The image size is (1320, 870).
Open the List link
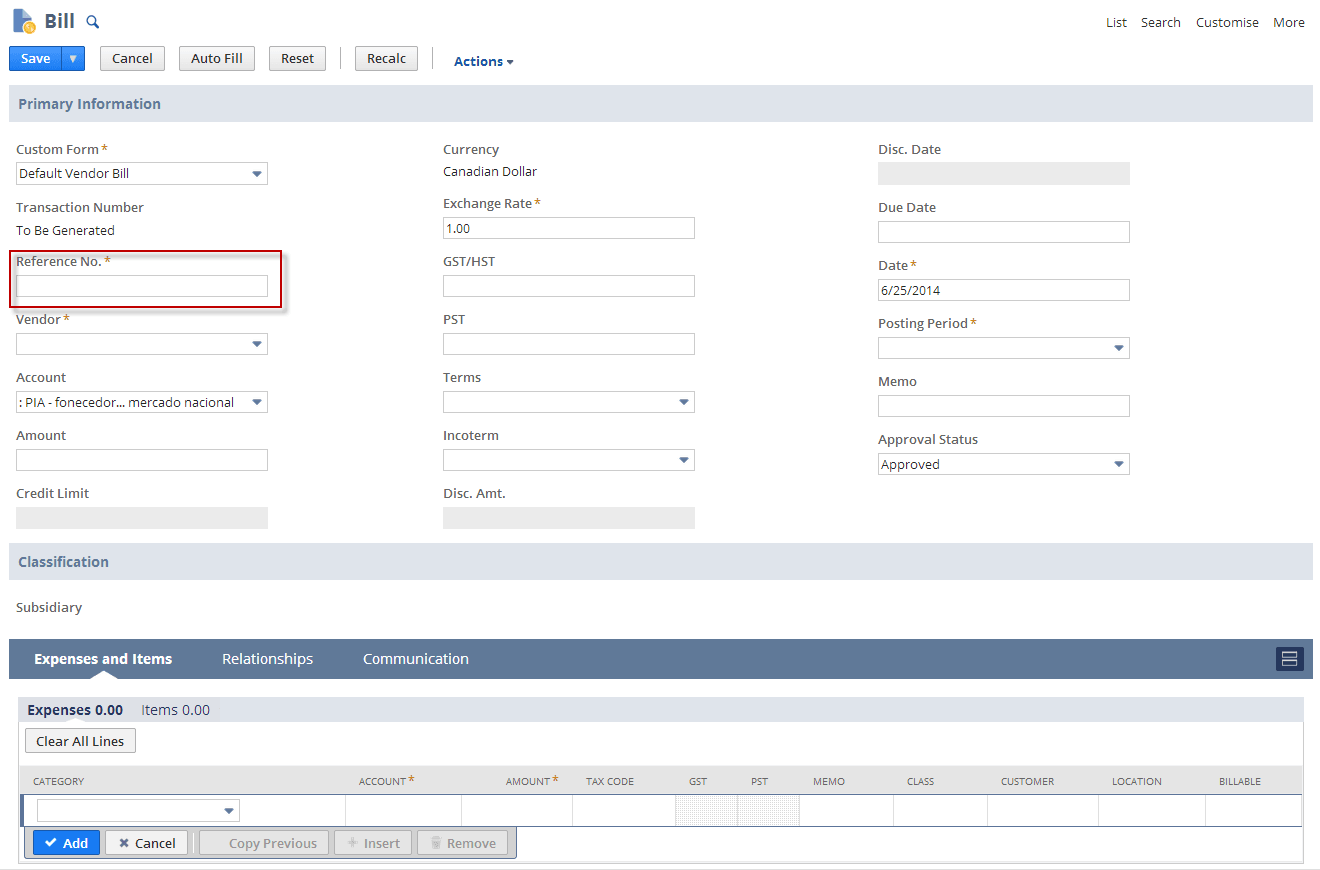1116,22
